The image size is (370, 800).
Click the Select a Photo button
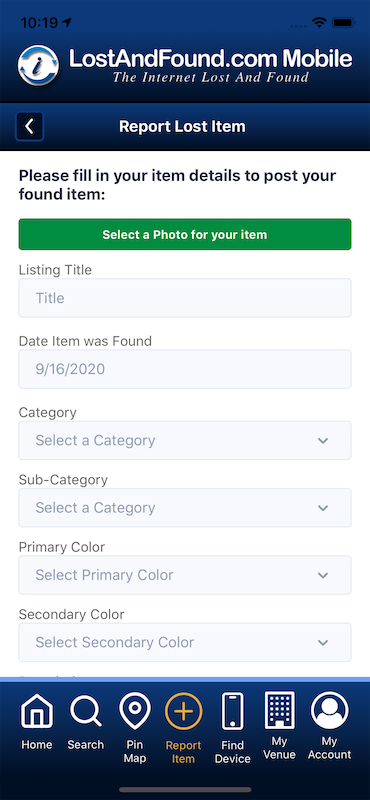(185, 234)
